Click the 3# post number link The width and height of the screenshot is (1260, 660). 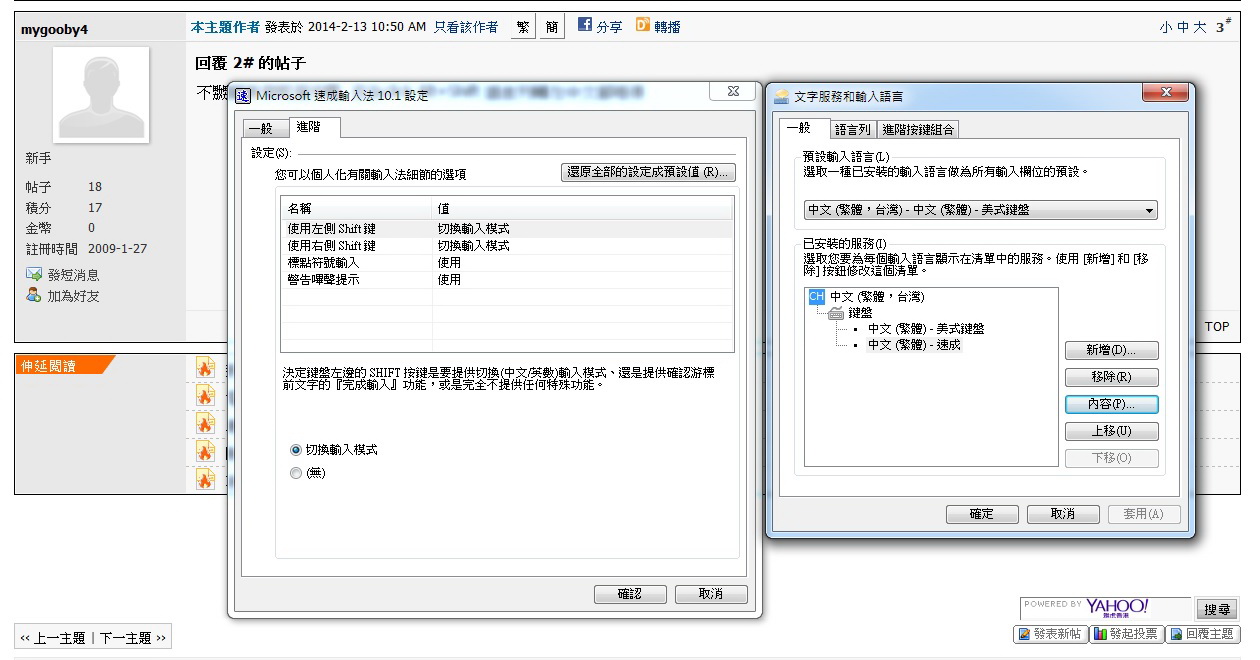[1223, 27]
